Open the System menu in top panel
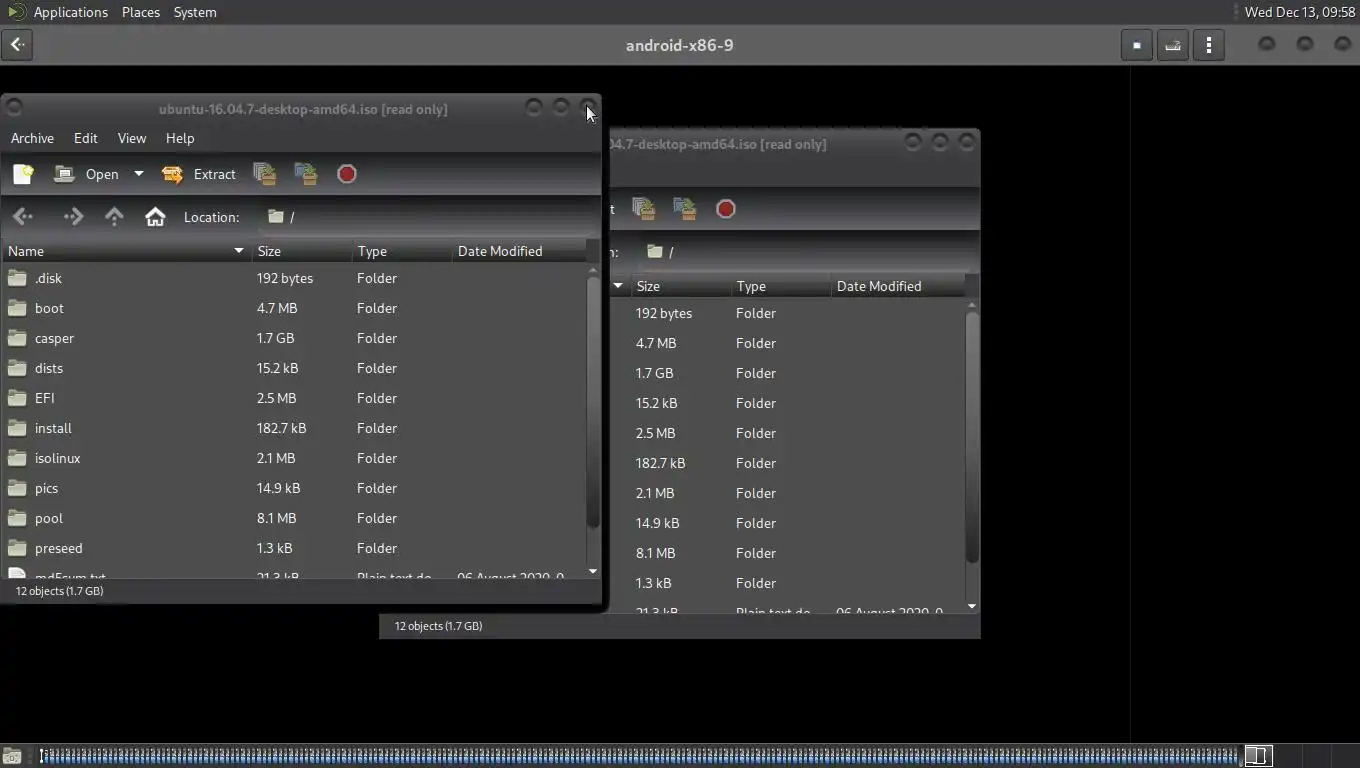Viewport: 1360px width, 768px height. pos(195,12)
